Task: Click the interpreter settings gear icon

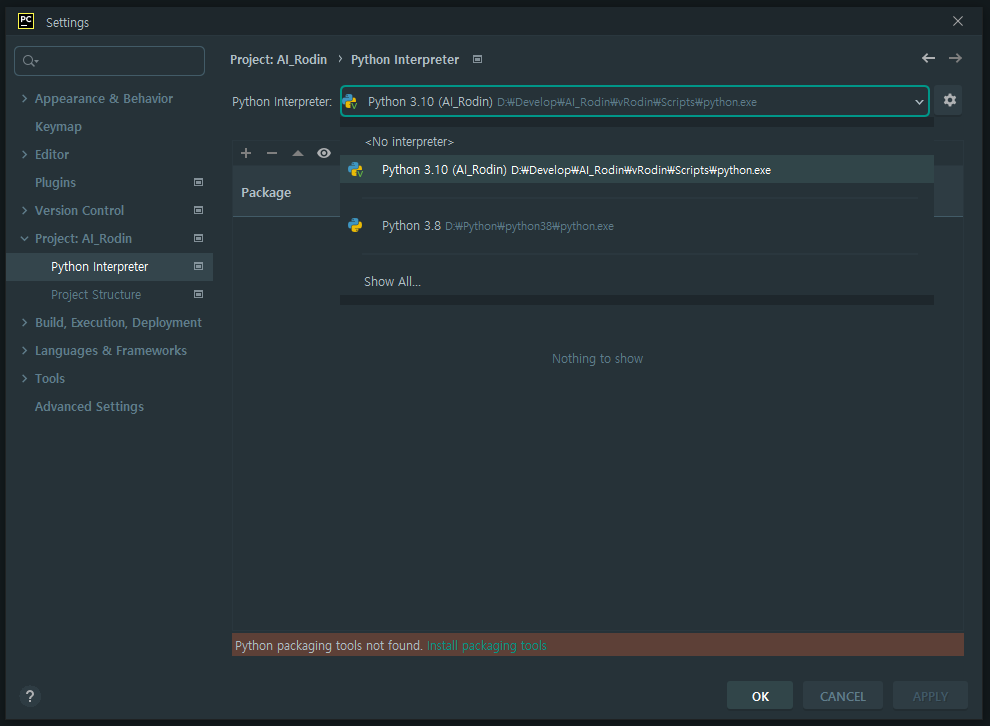Action: coord(949,100)
